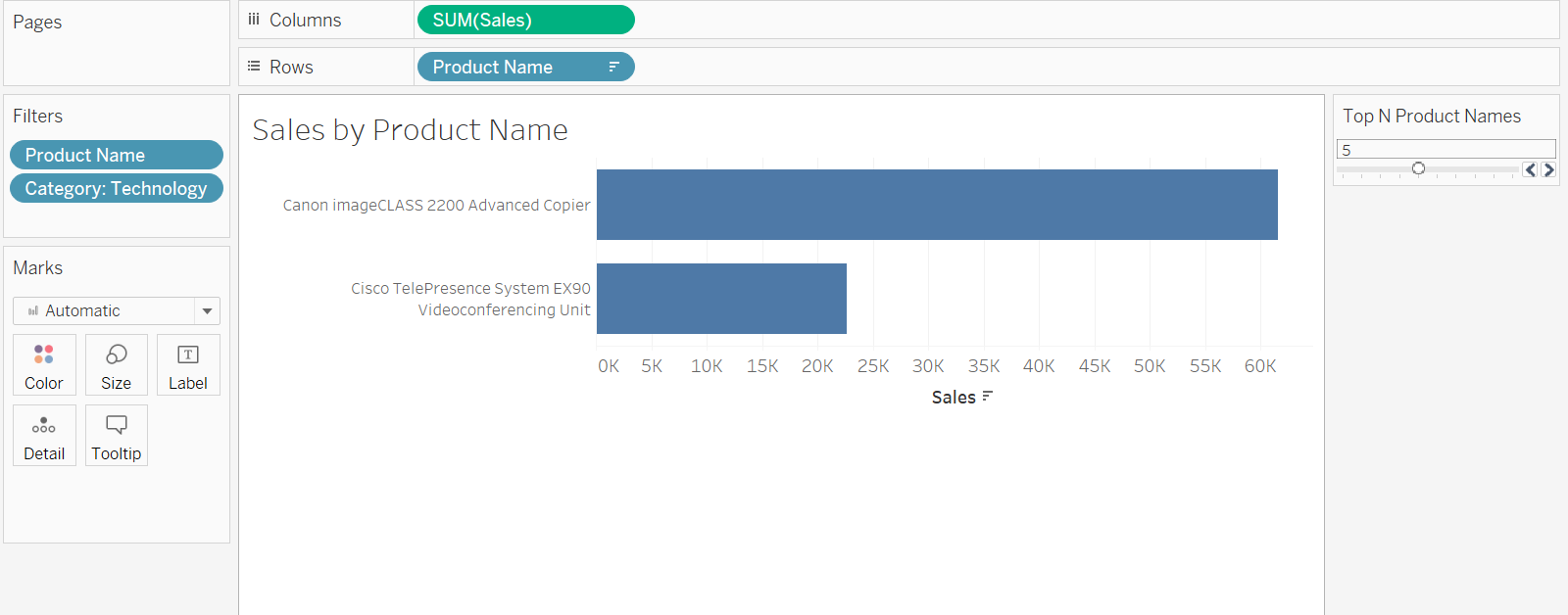Click the Top N Product Names slider handle
This screenshot has height=615, width=1568.
coord(1418,168)
